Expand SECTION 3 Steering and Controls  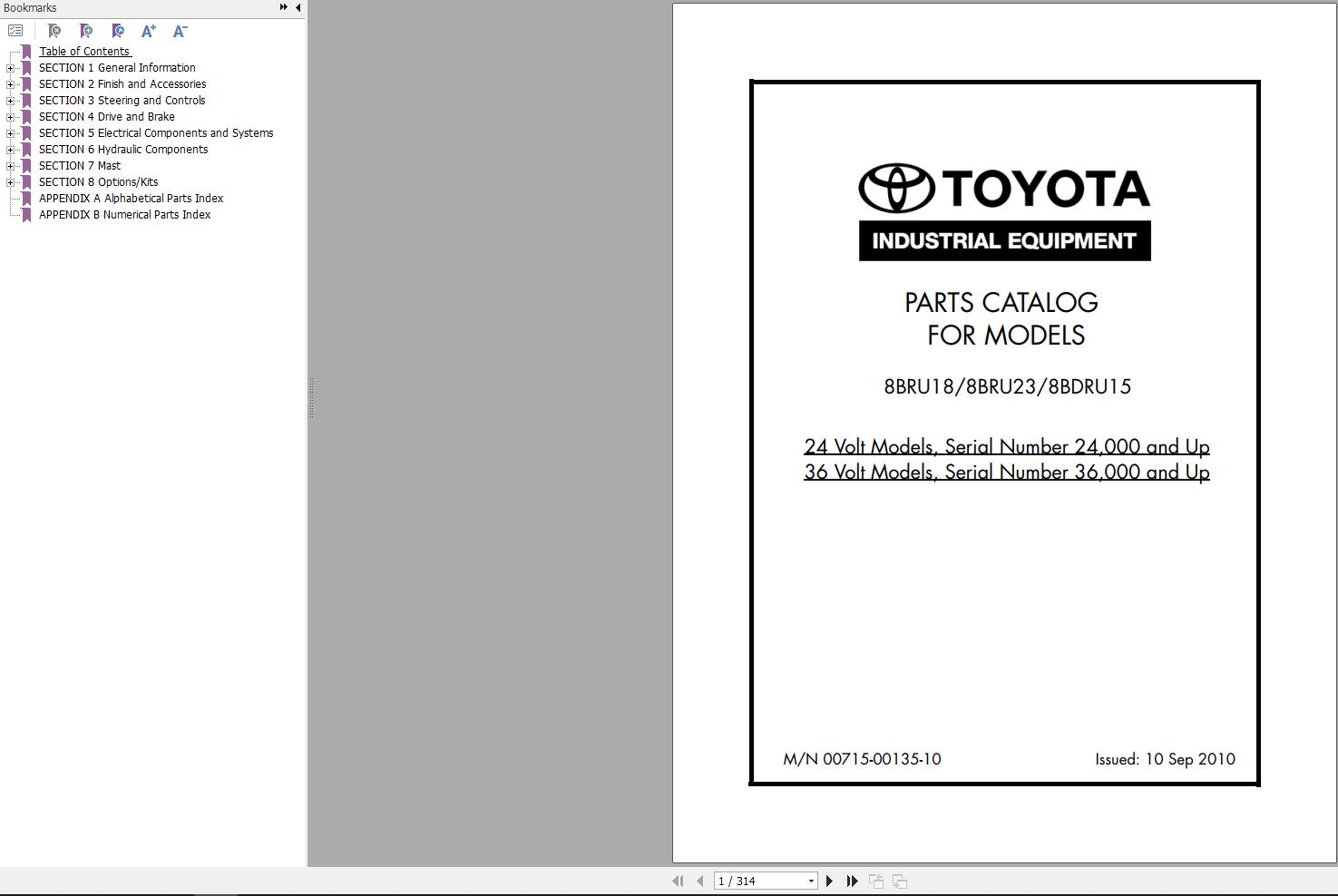tap(10, 101)
